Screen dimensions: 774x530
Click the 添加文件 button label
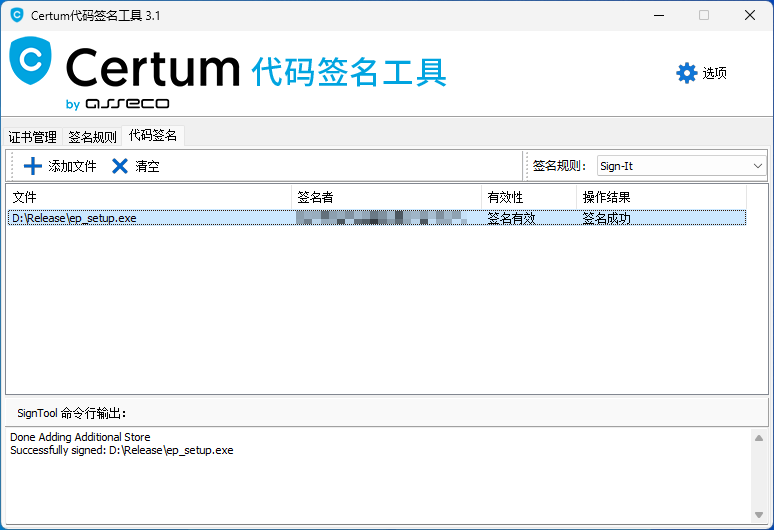pyautogui.click(x=72, y=166)
